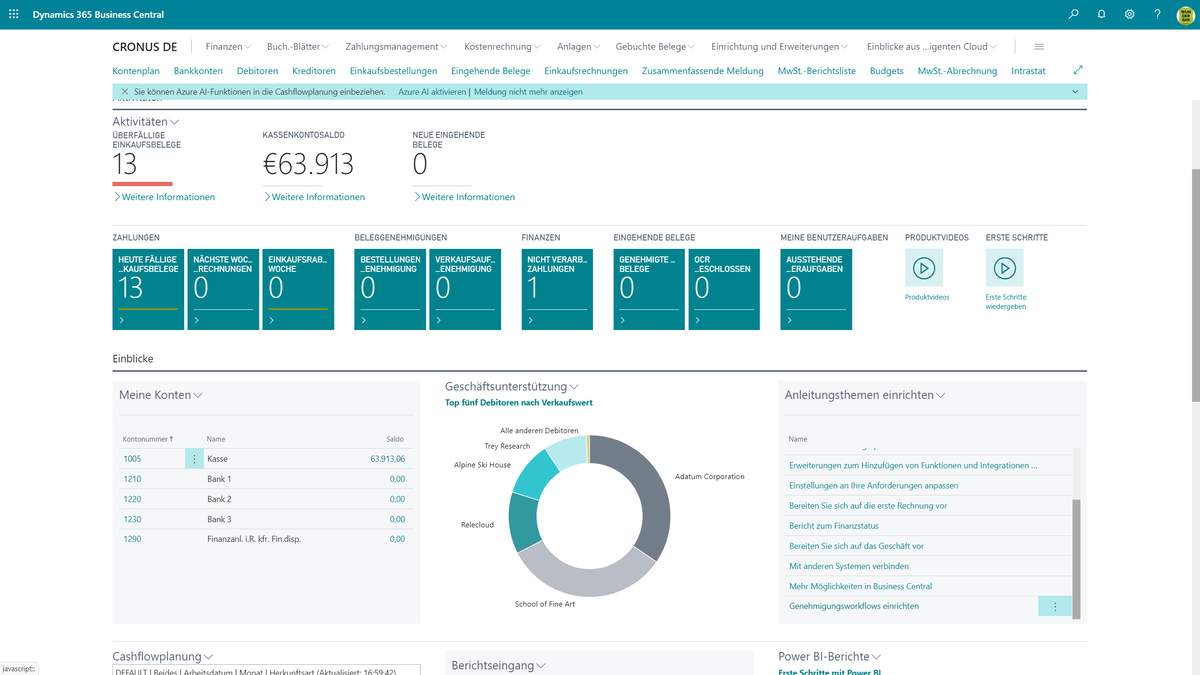Open the settings gear menu
Viewport: 1200px width, 675px height.
click(x=1129, y=15)
